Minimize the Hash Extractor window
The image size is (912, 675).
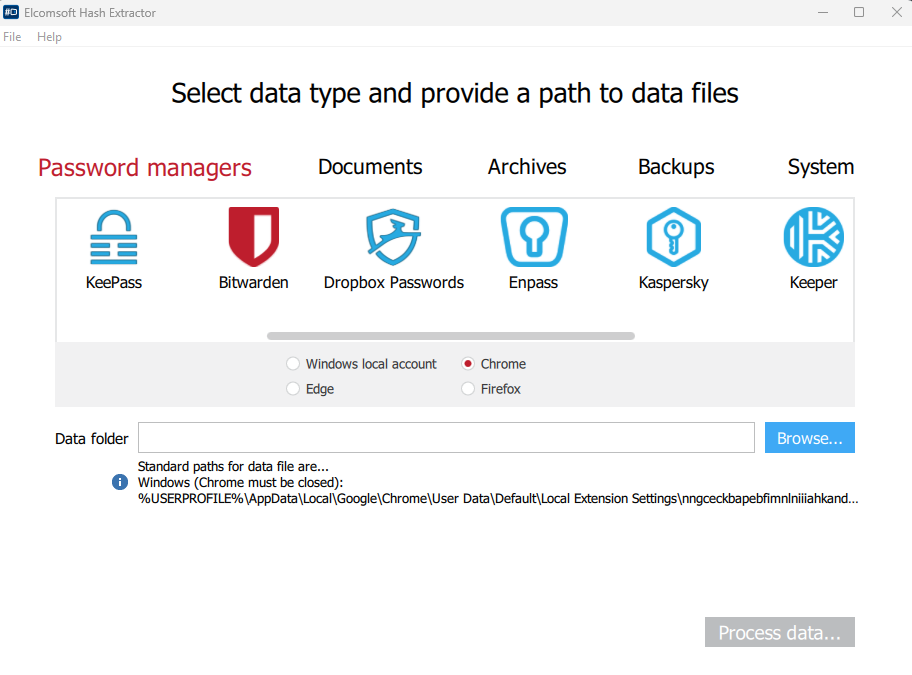click(823, 12)
